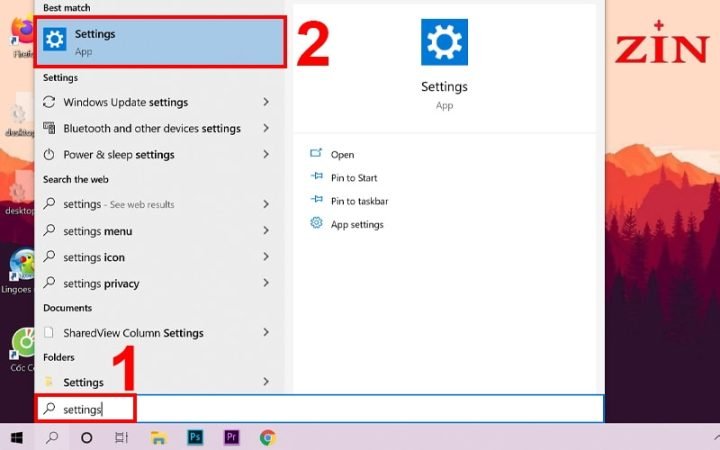This screenshot has height=450, width=720.
Task: Open Firefox desktop shortcut
Action: [22, 36]
